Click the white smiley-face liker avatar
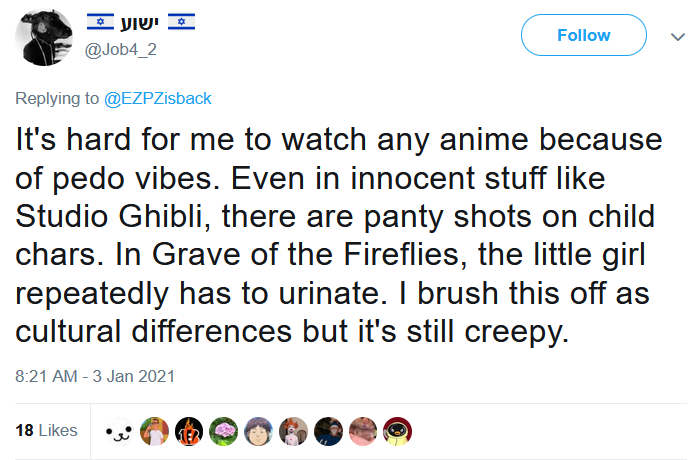 click(x=119, y=431)
